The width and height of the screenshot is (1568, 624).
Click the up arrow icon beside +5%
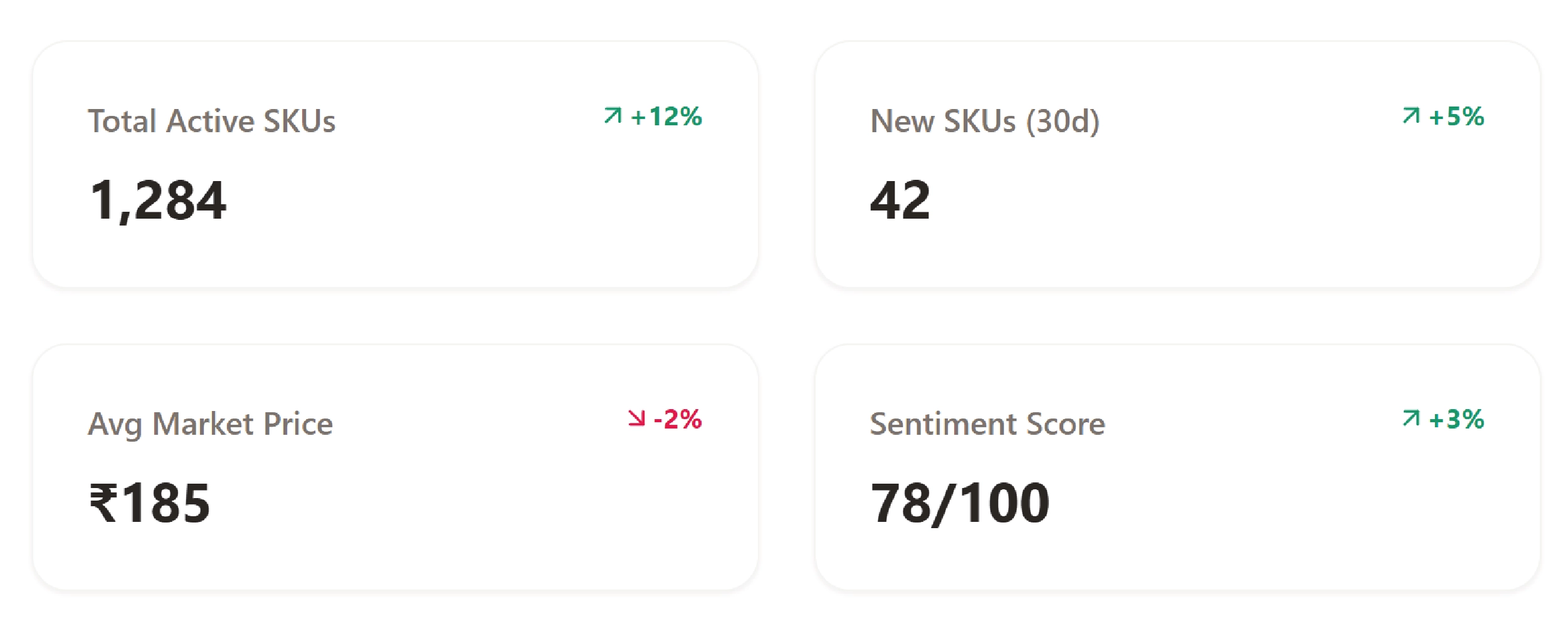1411,116
